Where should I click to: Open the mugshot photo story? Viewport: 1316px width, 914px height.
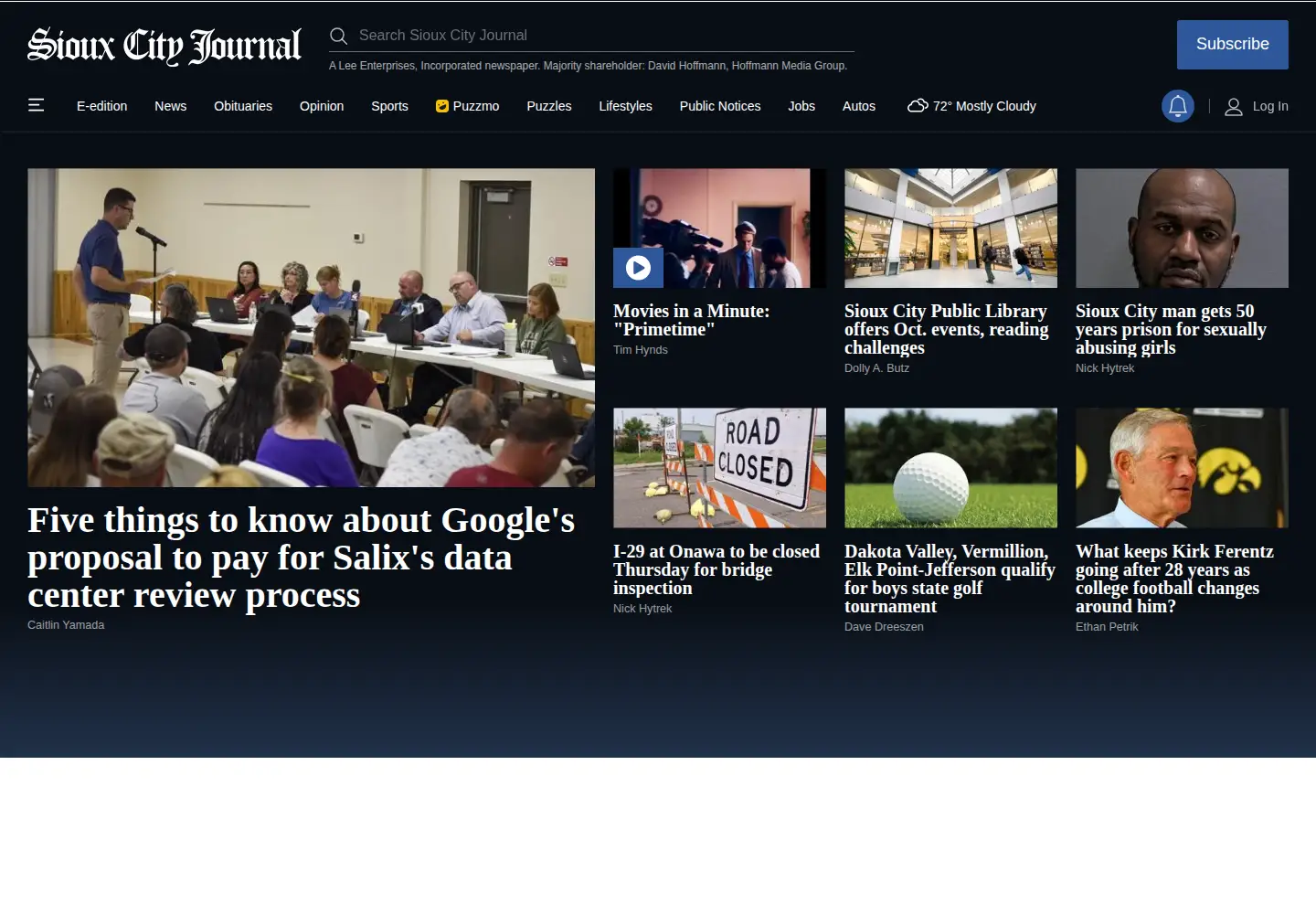(x=1182, y=228)
